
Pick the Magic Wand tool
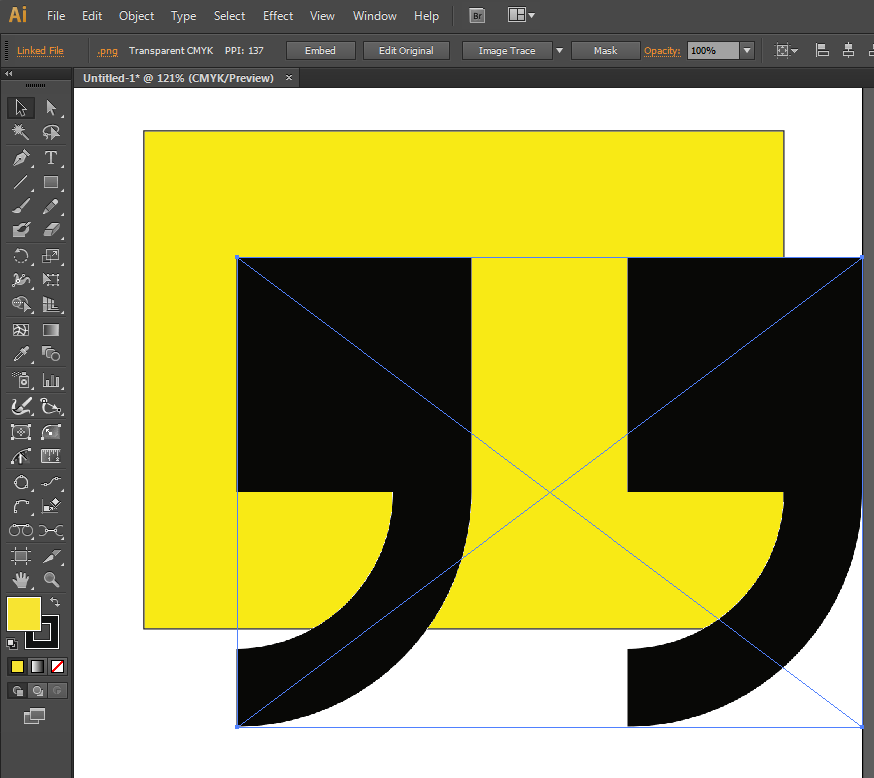point(21,132)
